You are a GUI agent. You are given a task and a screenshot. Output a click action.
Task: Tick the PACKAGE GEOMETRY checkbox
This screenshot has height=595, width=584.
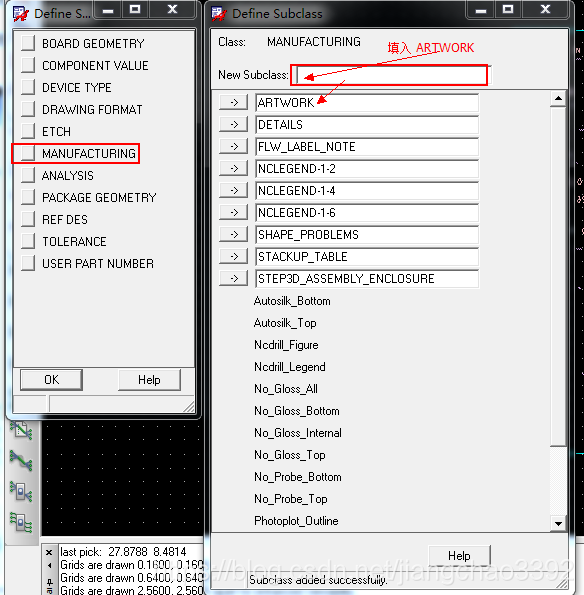click(28, 197)
